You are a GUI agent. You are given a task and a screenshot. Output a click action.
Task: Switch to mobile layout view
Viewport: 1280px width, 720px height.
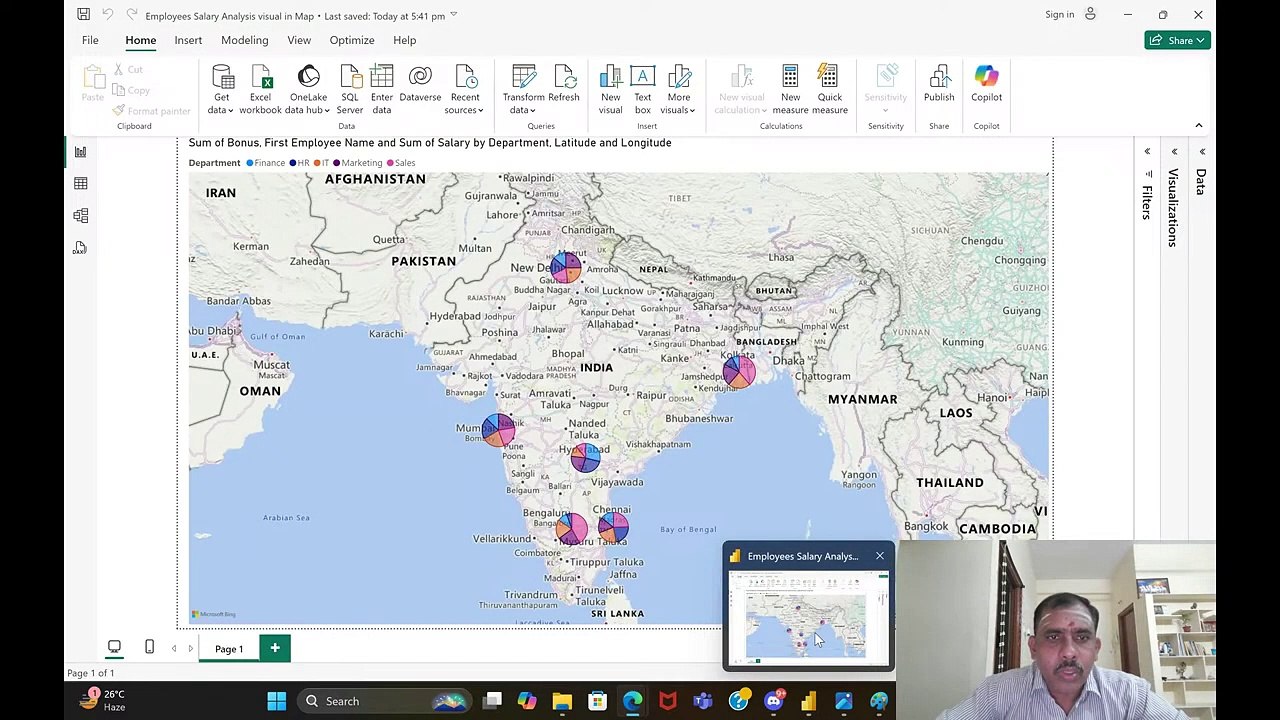(149, 647)
